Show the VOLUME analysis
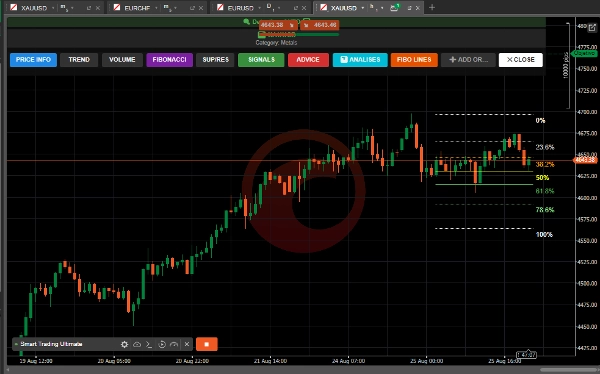The height and width of the screenshot is (374, 600). click(x=122, y=60)
